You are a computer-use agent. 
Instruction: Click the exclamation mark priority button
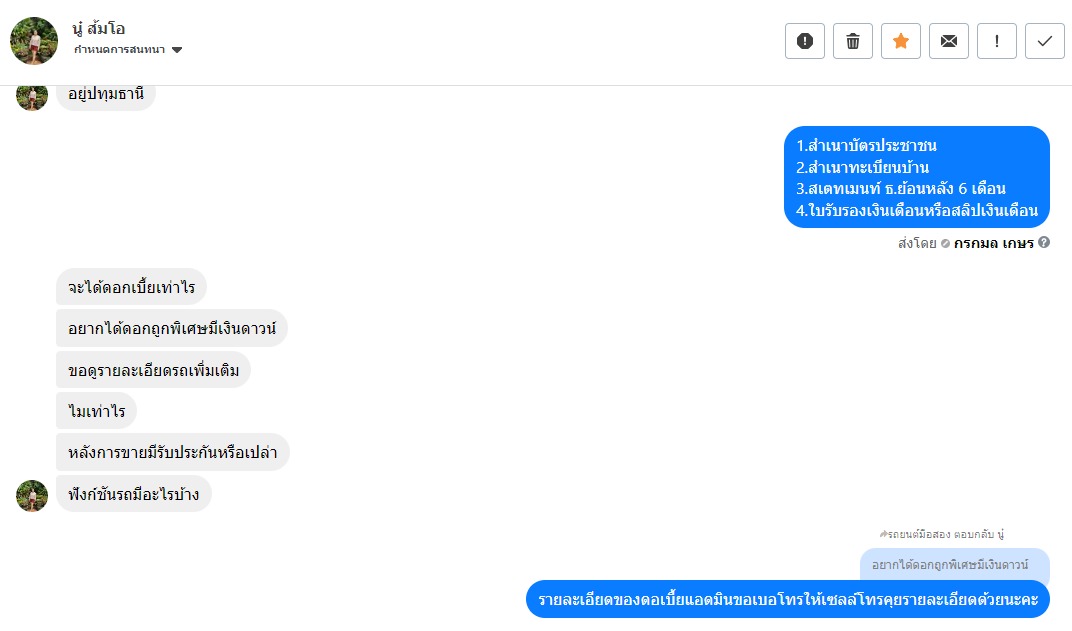997,41
